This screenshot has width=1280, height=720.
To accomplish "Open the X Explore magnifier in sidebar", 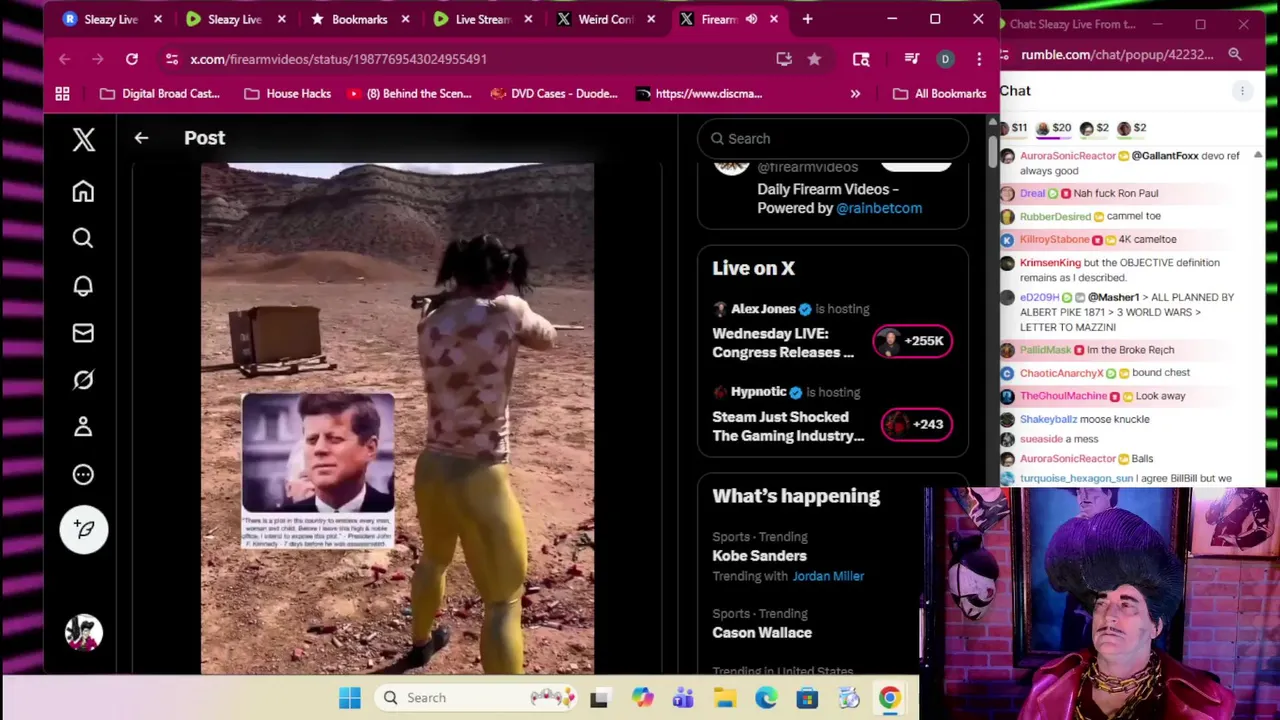I will coord(83,238).
